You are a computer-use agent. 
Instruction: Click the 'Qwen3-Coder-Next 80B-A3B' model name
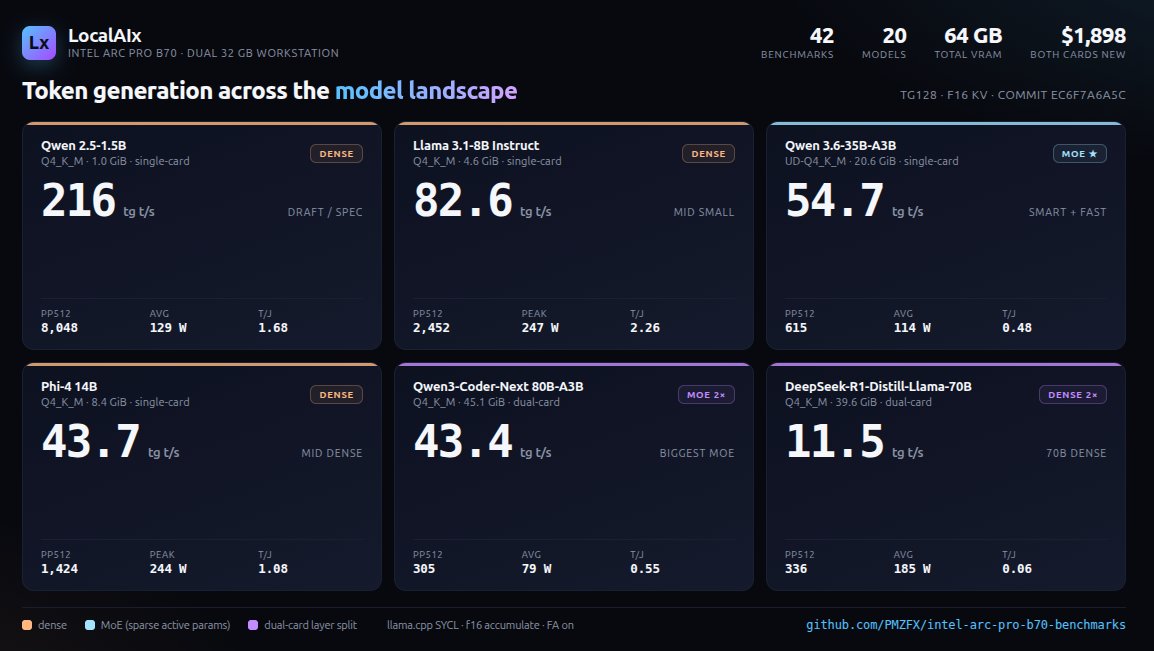(x=498, y=387)
